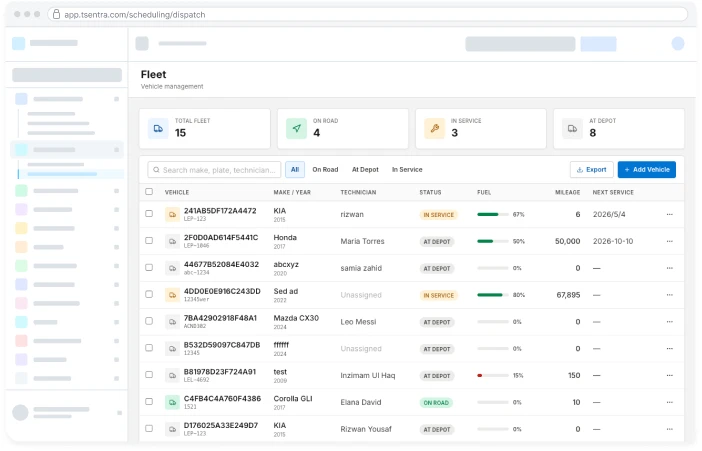This screenshot has height=451, width=702.
Task: Click vehicle icon for B532D59097C847DB
Action: pyautogui.click(x=172, y=349)
